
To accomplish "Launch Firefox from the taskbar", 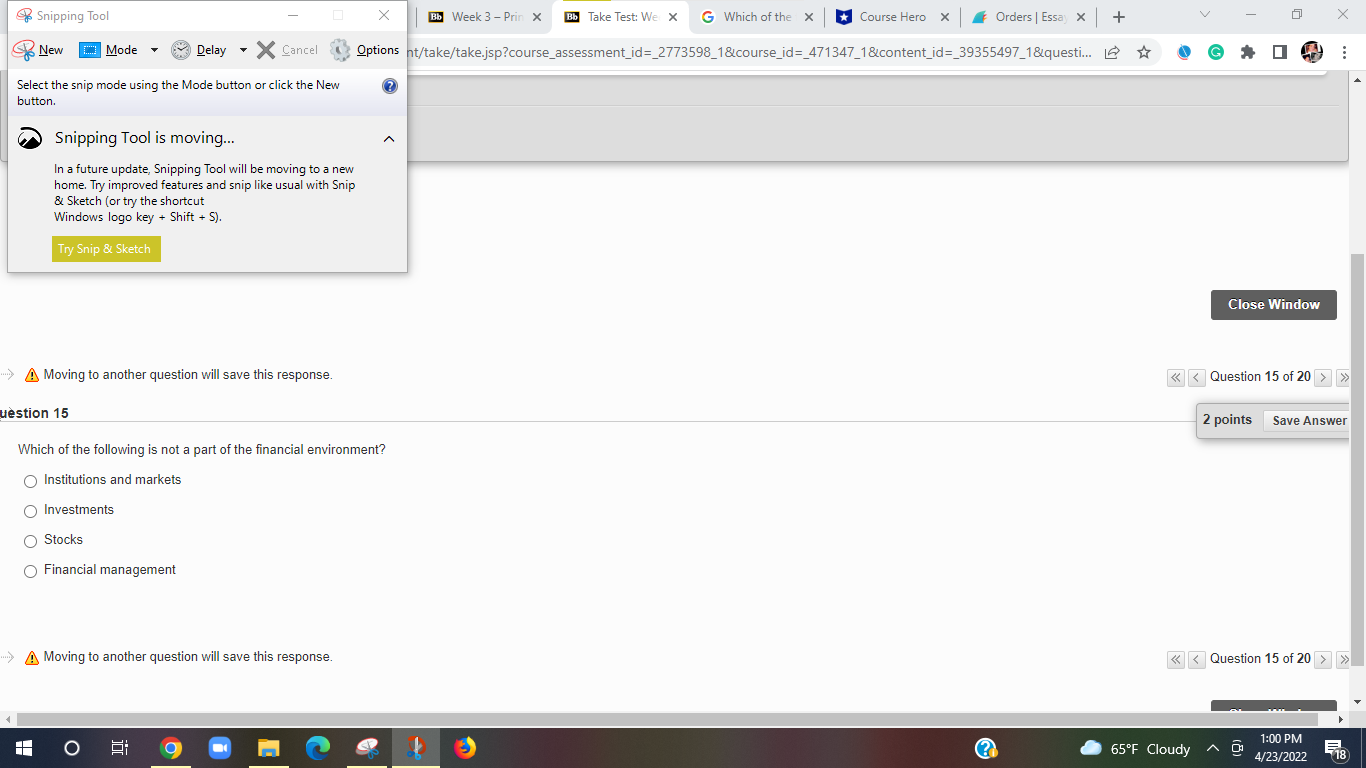I will point(464,747).
